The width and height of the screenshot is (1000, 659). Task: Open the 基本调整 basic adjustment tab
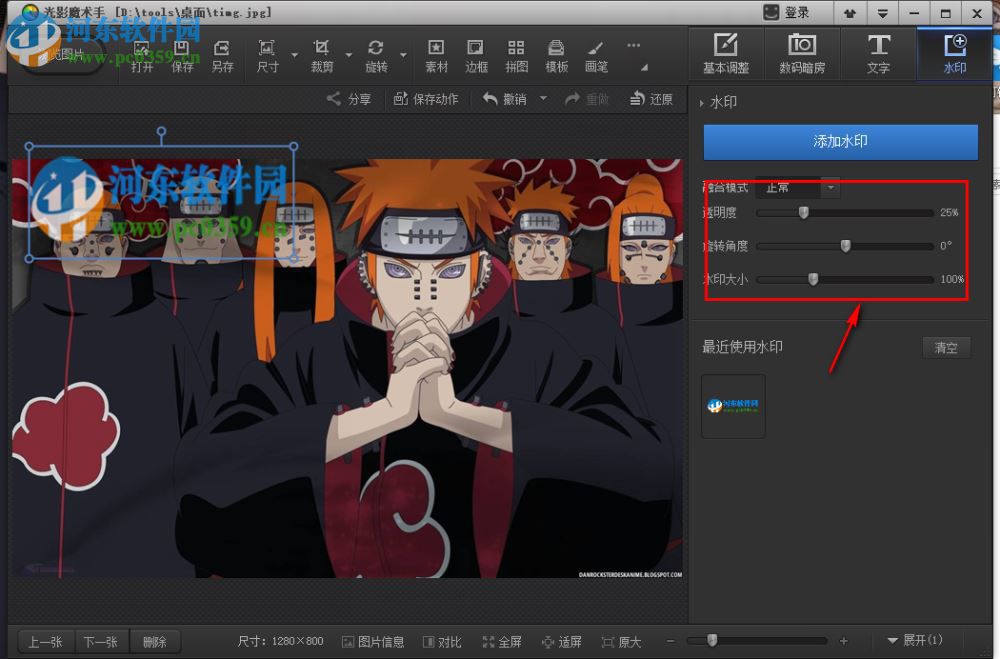(726, 54)
